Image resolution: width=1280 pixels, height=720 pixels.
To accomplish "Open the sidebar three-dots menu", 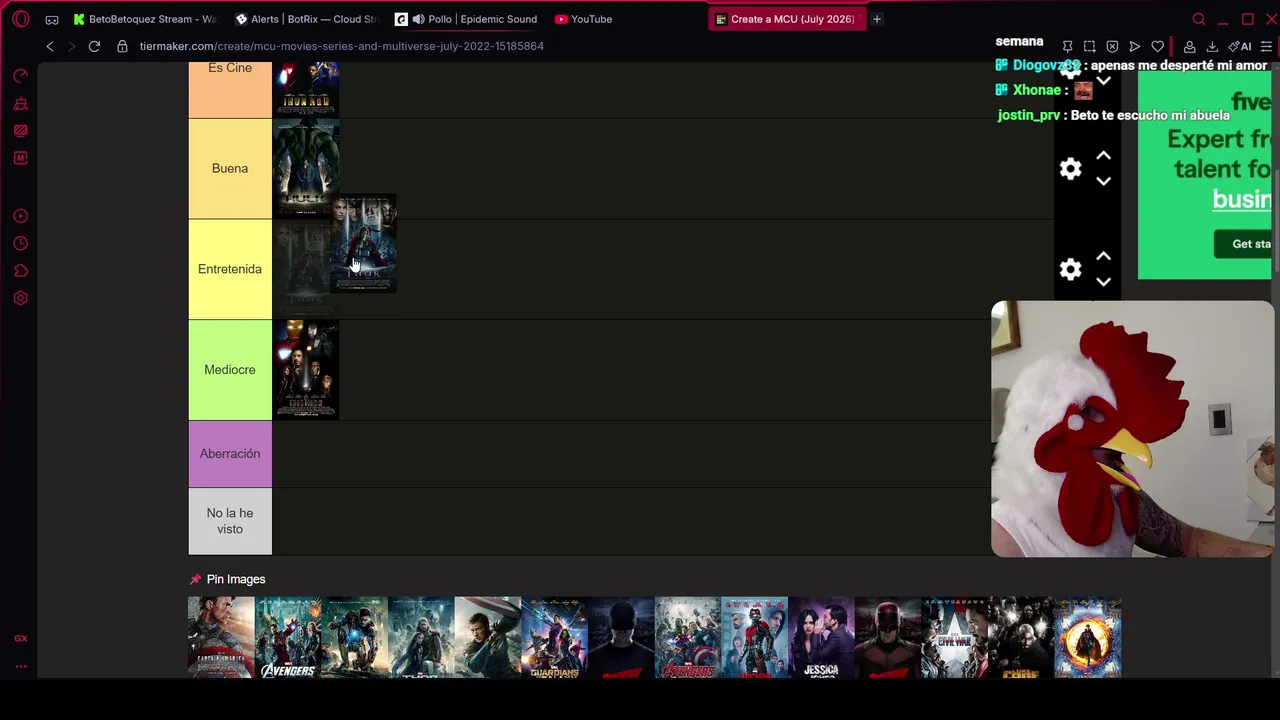I will [x=21, y=666].
